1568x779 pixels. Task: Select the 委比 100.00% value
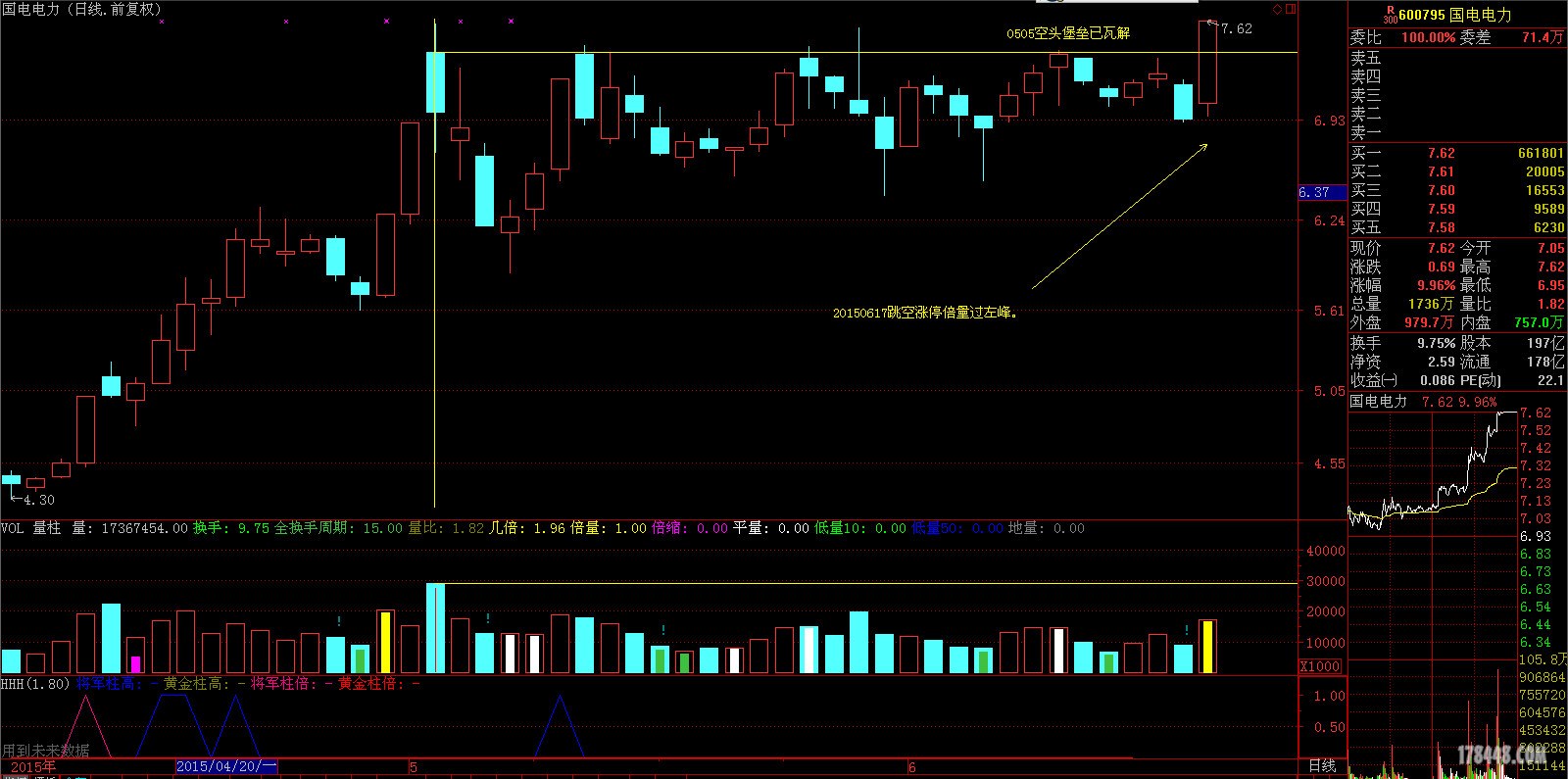[1428, 37]
